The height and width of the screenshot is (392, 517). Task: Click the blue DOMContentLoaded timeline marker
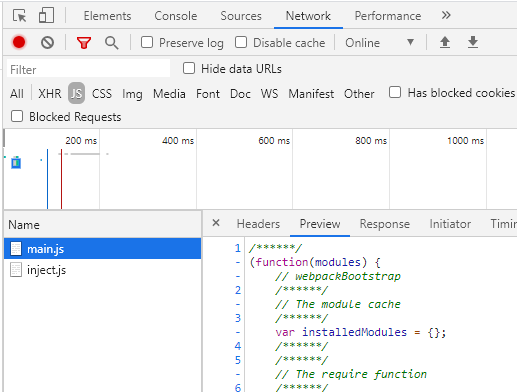(48, 179)
